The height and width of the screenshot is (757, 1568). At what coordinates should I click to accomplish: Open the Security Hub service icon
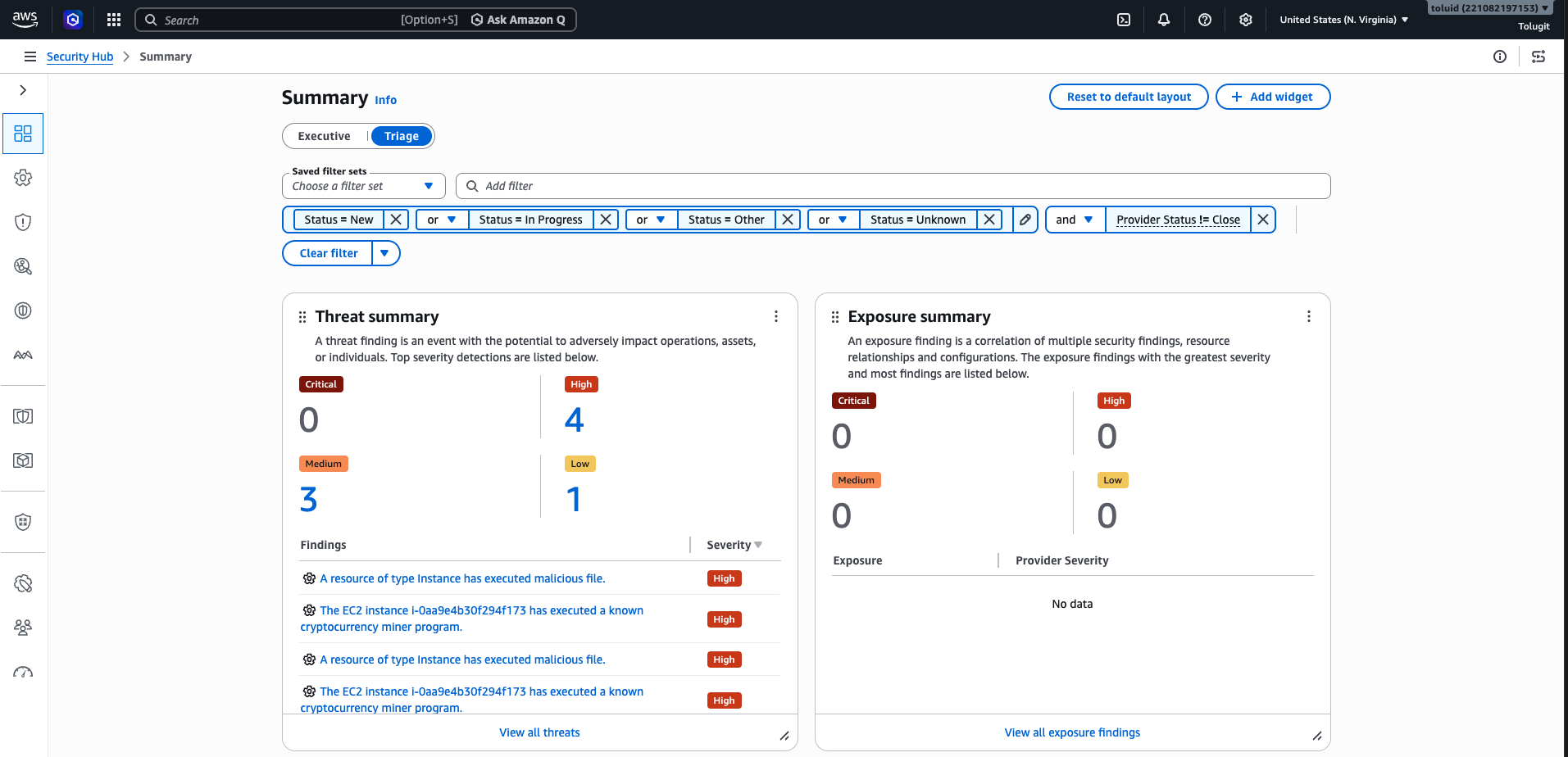tap(73, 20)
